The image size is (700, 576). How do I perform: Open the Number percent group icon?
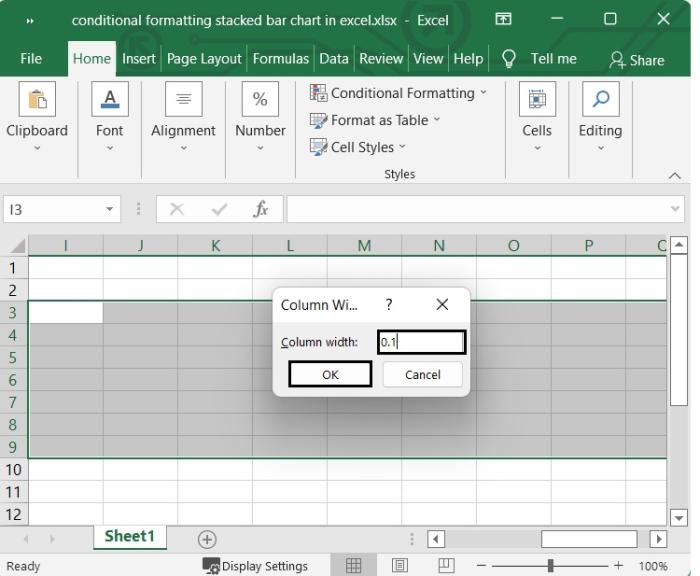click(x=260, y=99)
